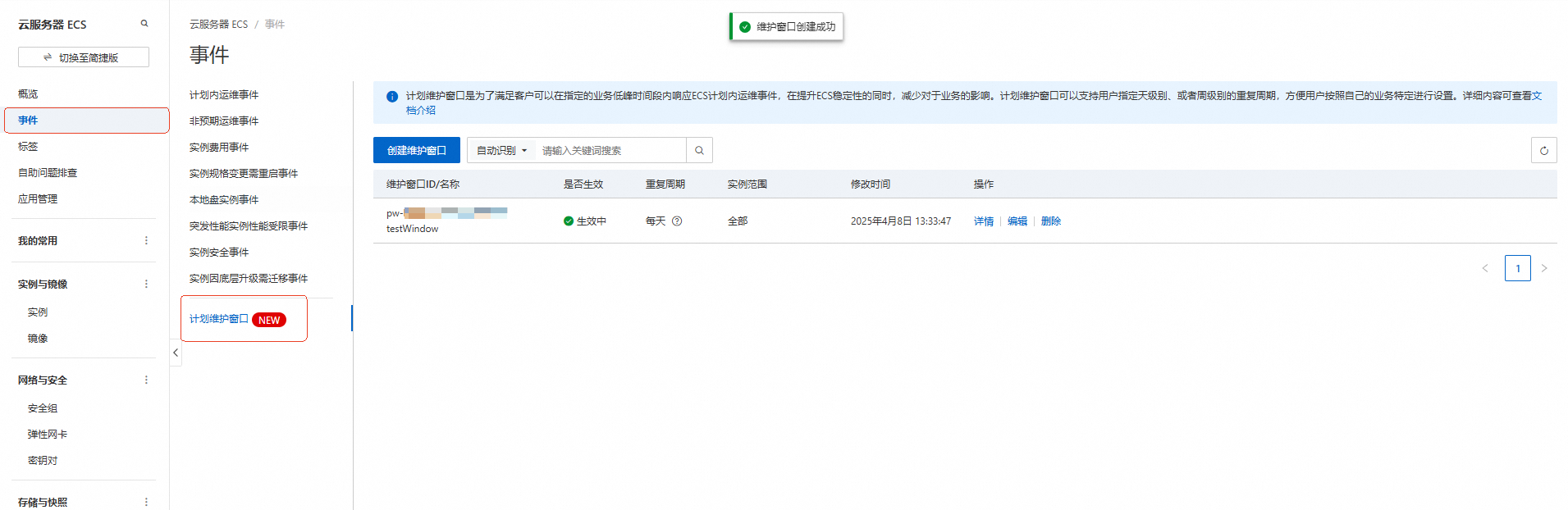This screenshot has width=1568, height=510.
Task: Open 镜像 in the sidebar
Action: point(38,339)
